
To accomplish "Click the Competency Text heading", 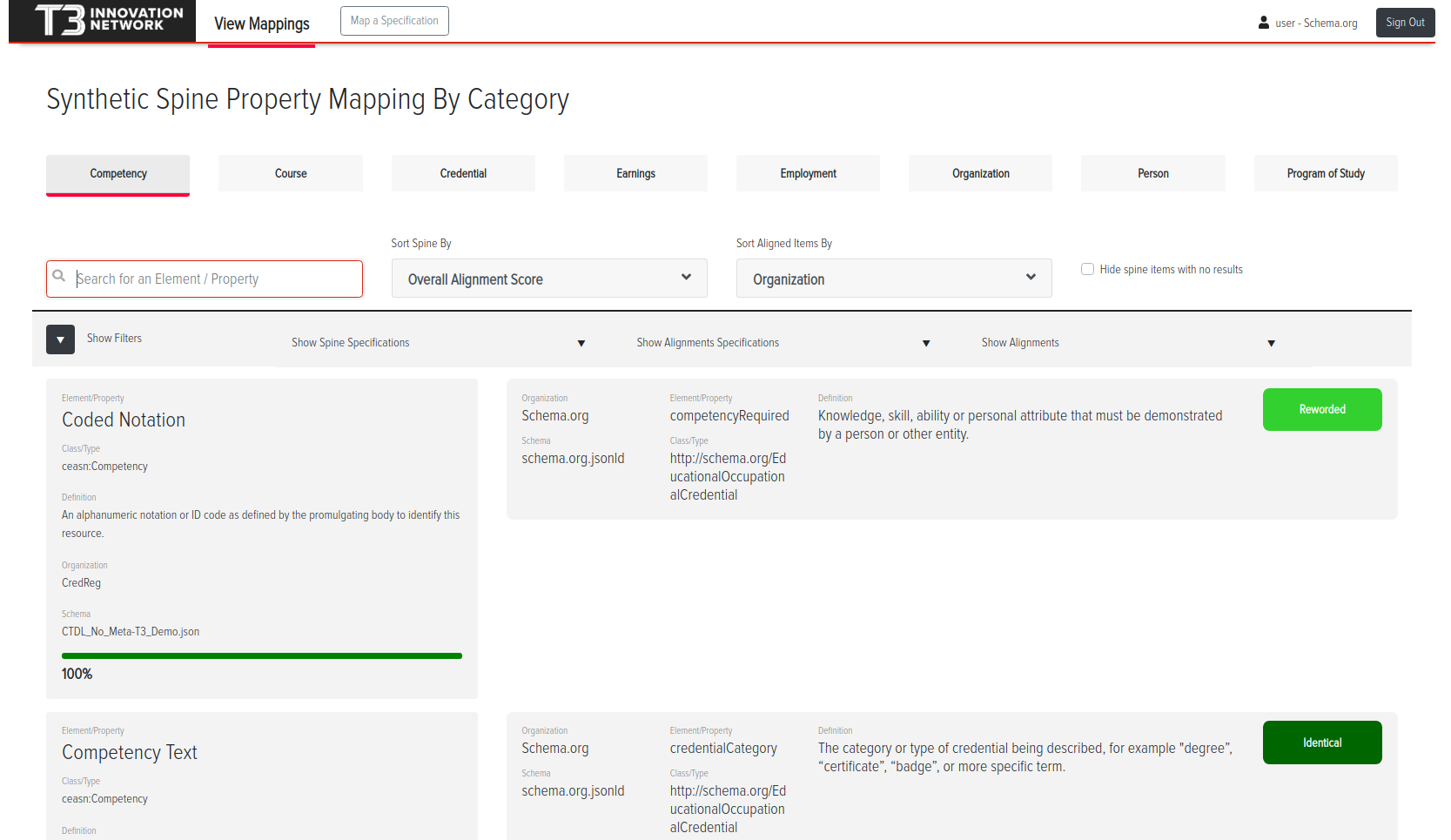I will tap(130, 752).
